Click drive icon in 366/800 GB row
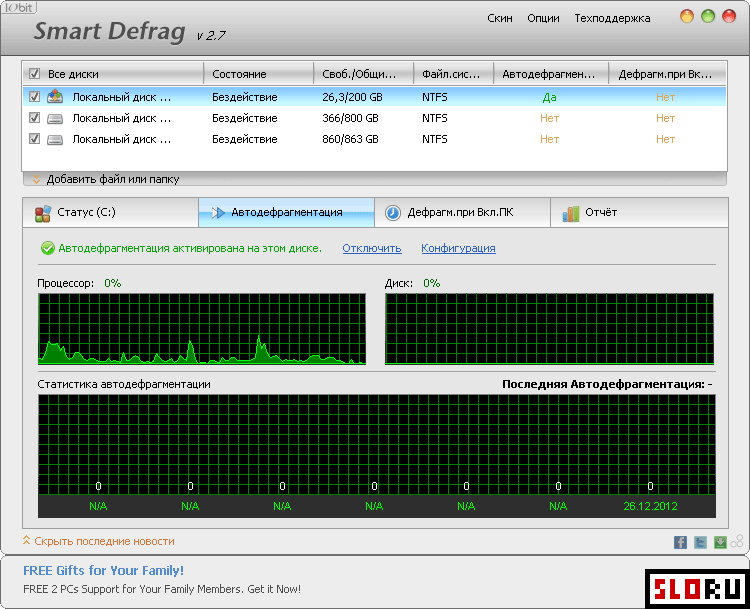 pos(55,118)
